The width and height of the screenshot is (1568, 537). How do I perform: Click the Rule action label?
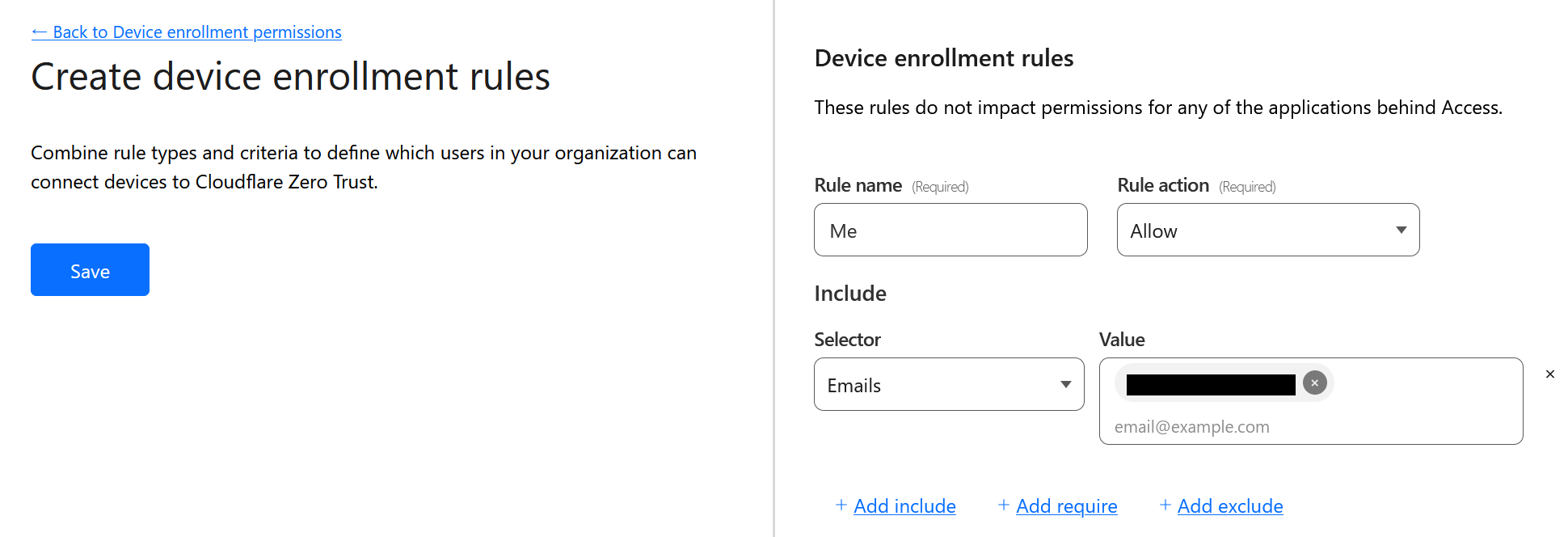(x=1162, y=185)
